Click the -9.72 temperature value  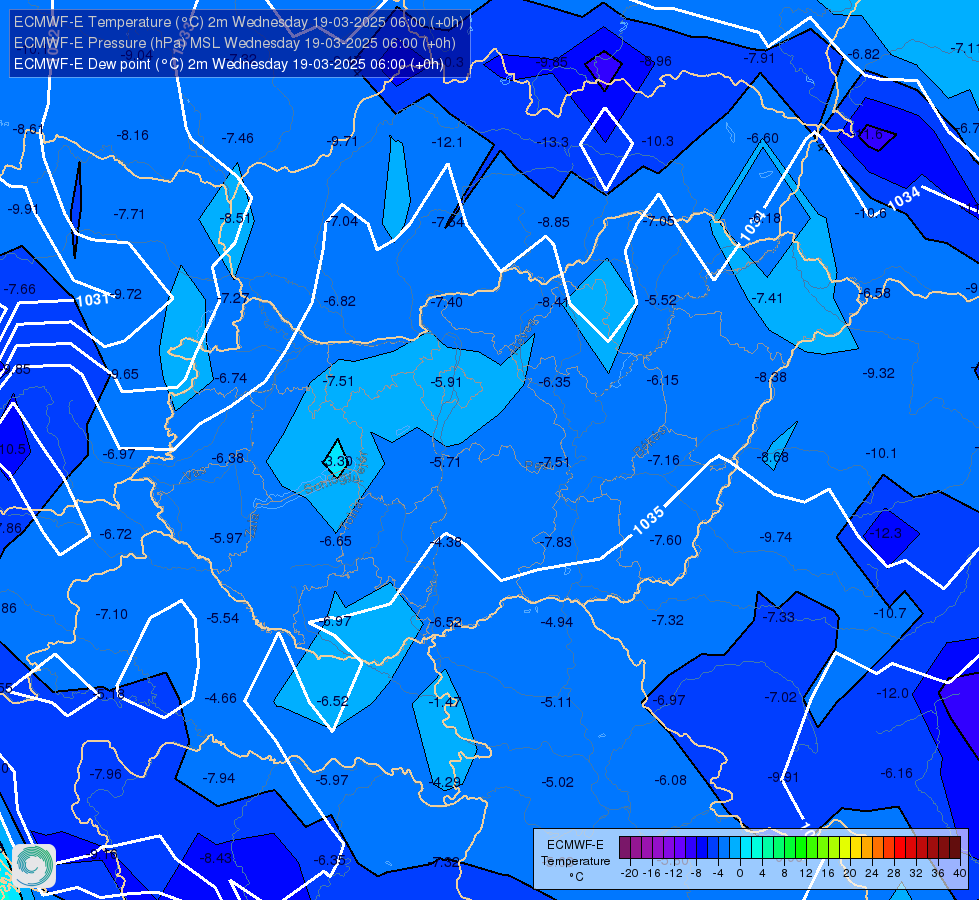tap(127, 294)
